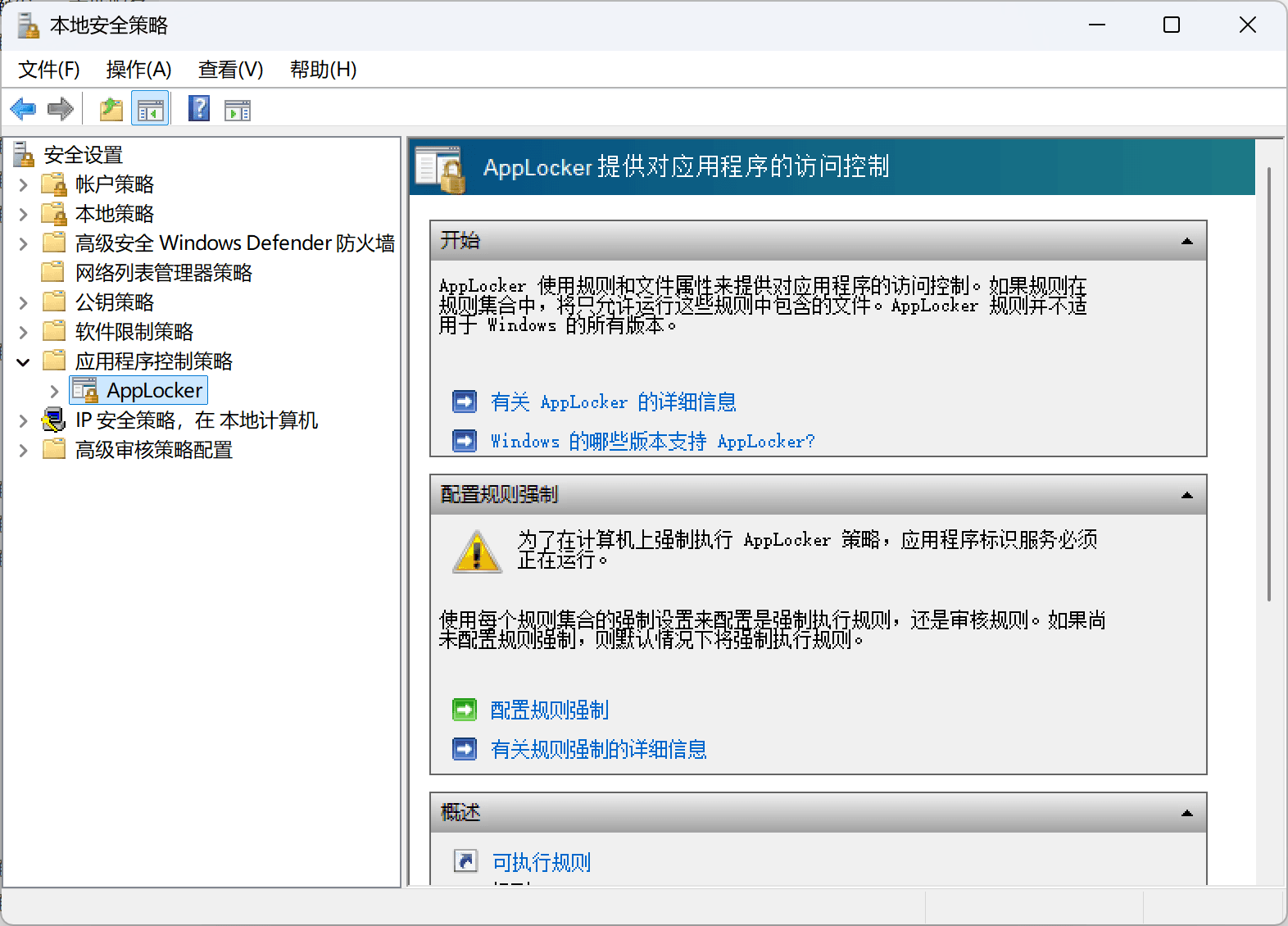1288x926 pixels.
Task: Collapse the 应用程序控制策略 tree node
Action: [x=24, y=361]
